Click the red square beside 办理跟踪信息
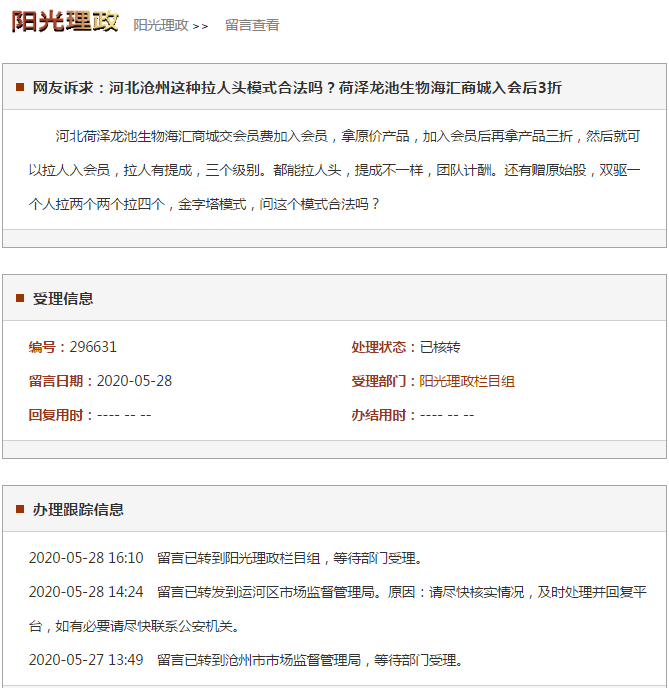Screen dimensions: 669x688 pyautogui.click(x=20, y=509)
